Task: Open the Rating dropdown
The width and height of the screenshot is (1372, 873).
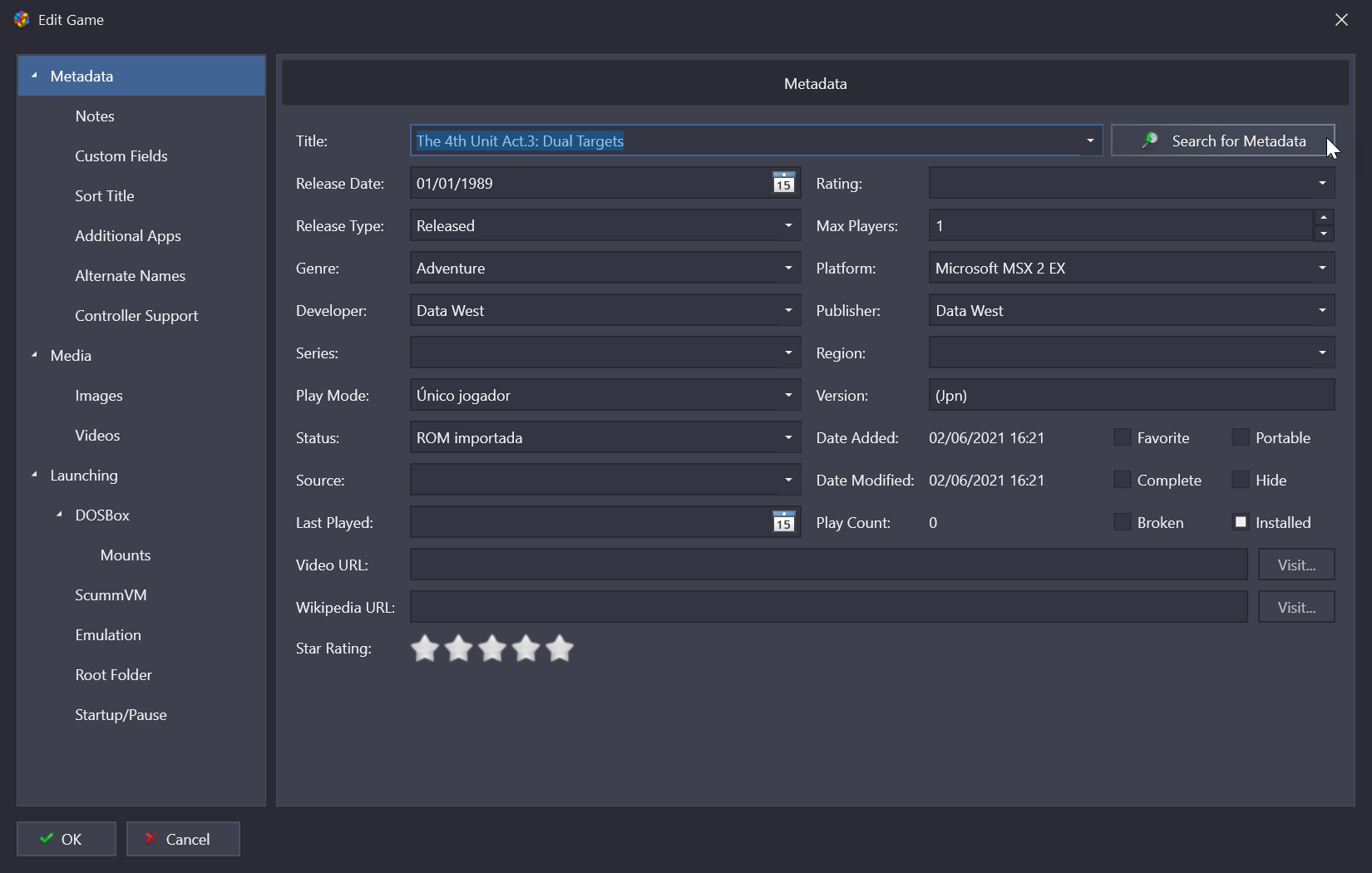Action: 1322,183
